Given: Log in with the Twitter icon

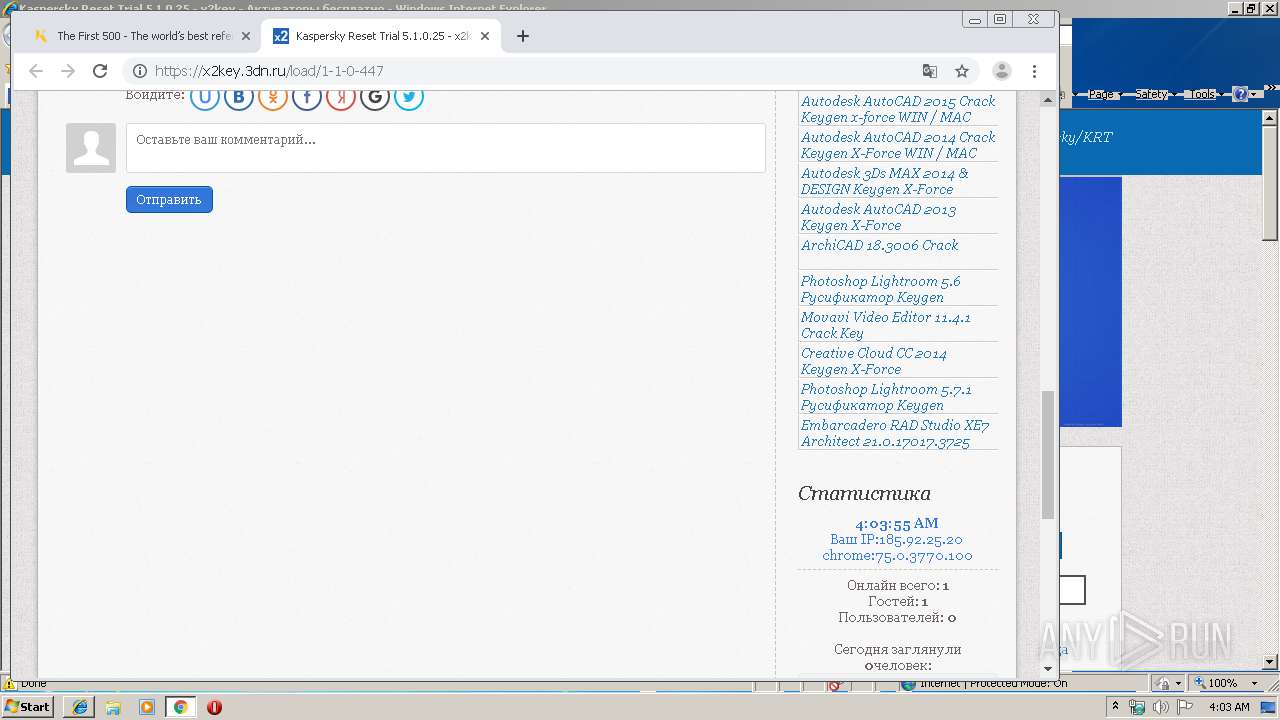Looking at the screenshot, I should coord(409,97).
